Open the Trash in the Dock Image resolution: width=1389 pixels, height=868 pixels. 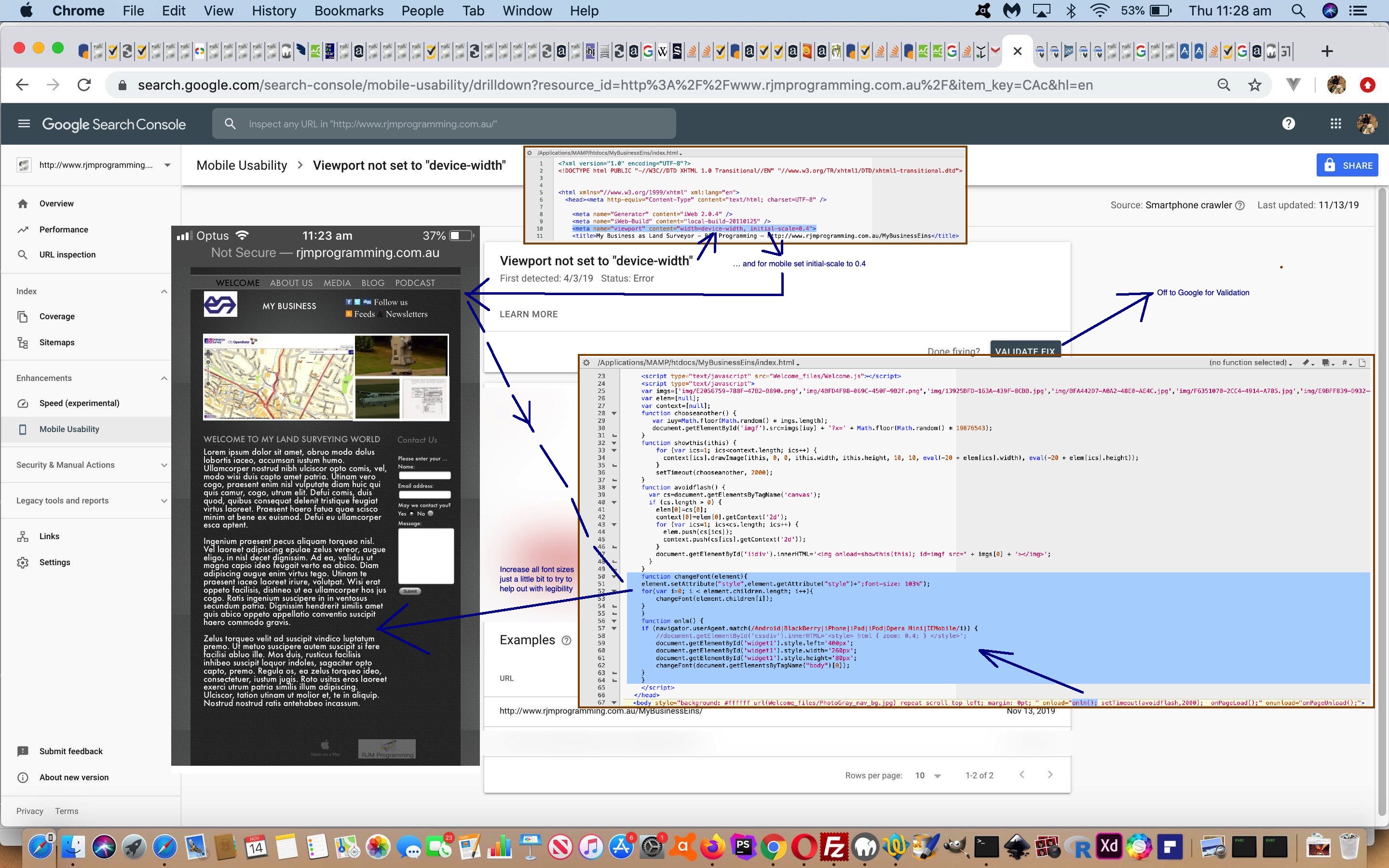point(1349,846)
